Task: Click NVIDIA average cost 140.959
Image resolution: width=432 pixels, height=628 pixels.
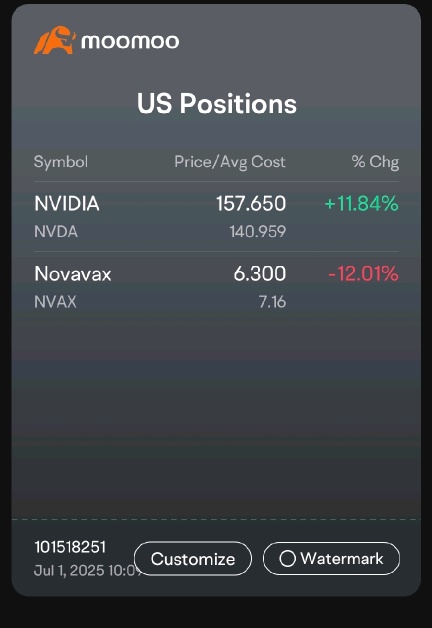Action: [258, 231]
